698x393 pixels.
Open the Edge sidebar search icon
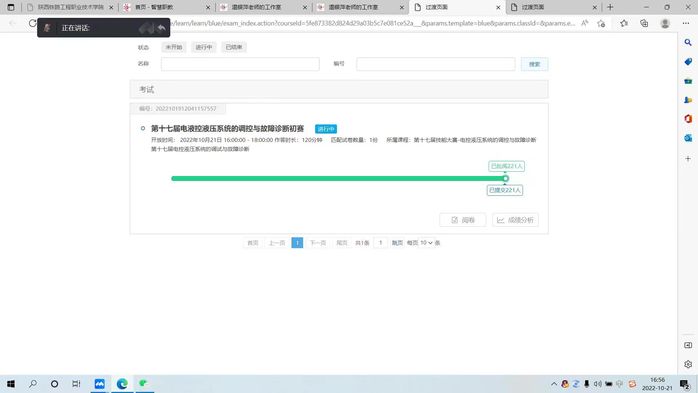coord(688,42)
